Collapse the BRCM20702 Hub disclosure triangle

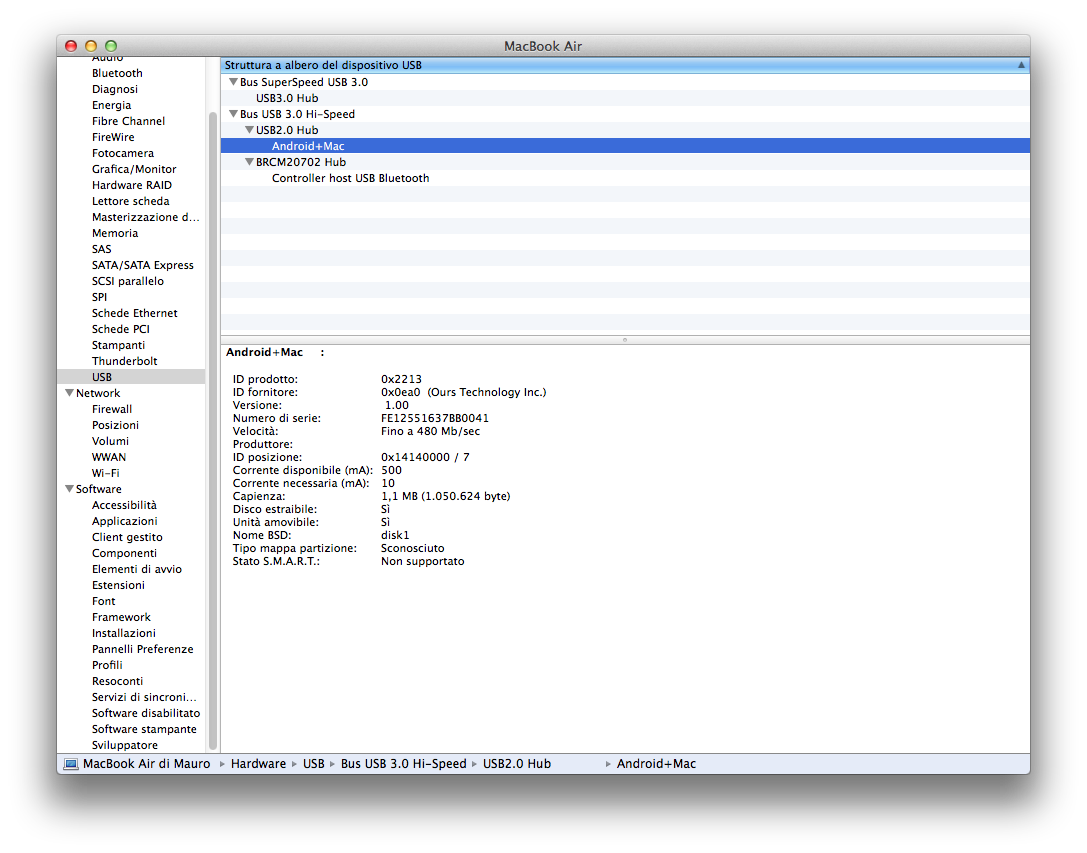[250, 162]
